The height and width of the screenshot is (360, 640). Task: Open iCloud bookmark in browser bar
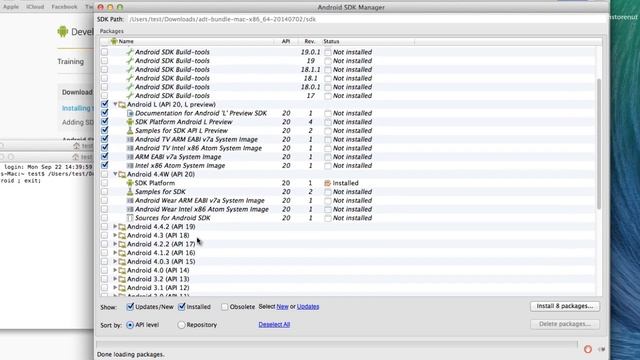pyautogui.click(x=35, y=7)
